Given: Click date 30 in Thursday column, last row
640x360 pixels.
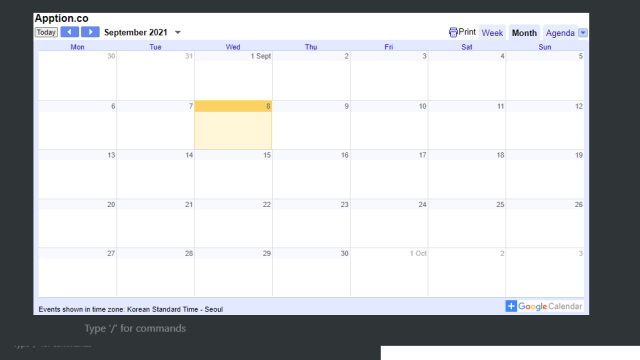Looking at the screenshot, I should (x=344, y=253).
